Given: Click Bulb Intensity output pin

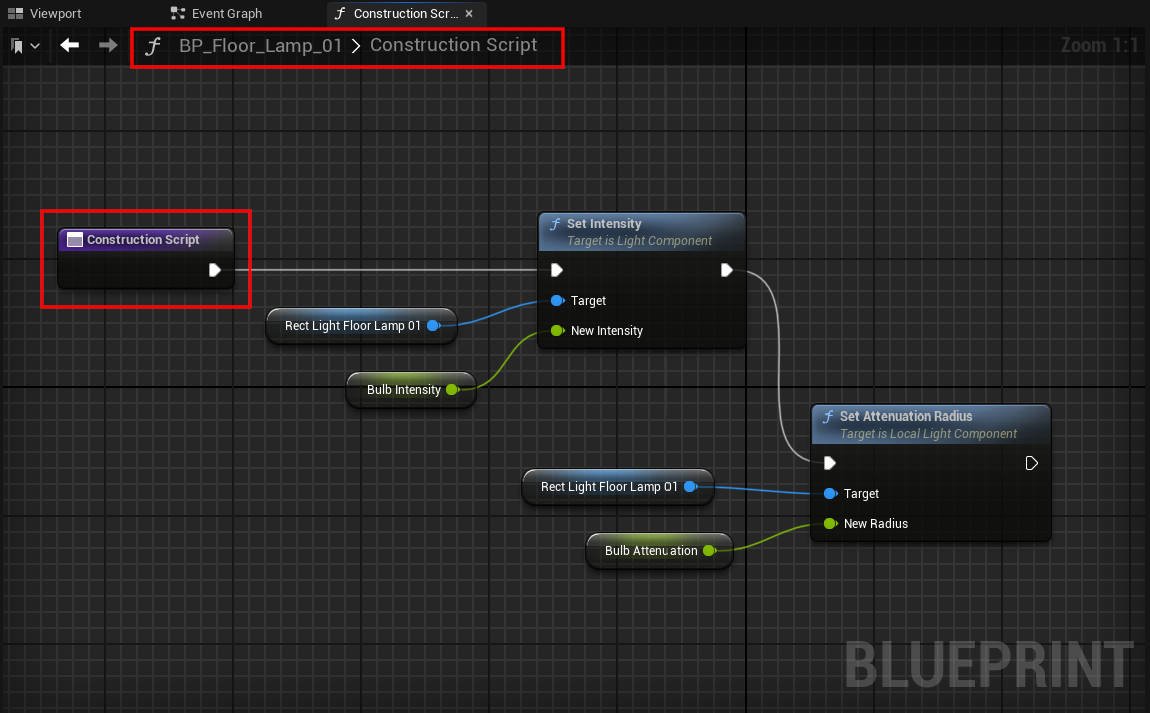Looking at the screenshot, I should coord(453,390).
